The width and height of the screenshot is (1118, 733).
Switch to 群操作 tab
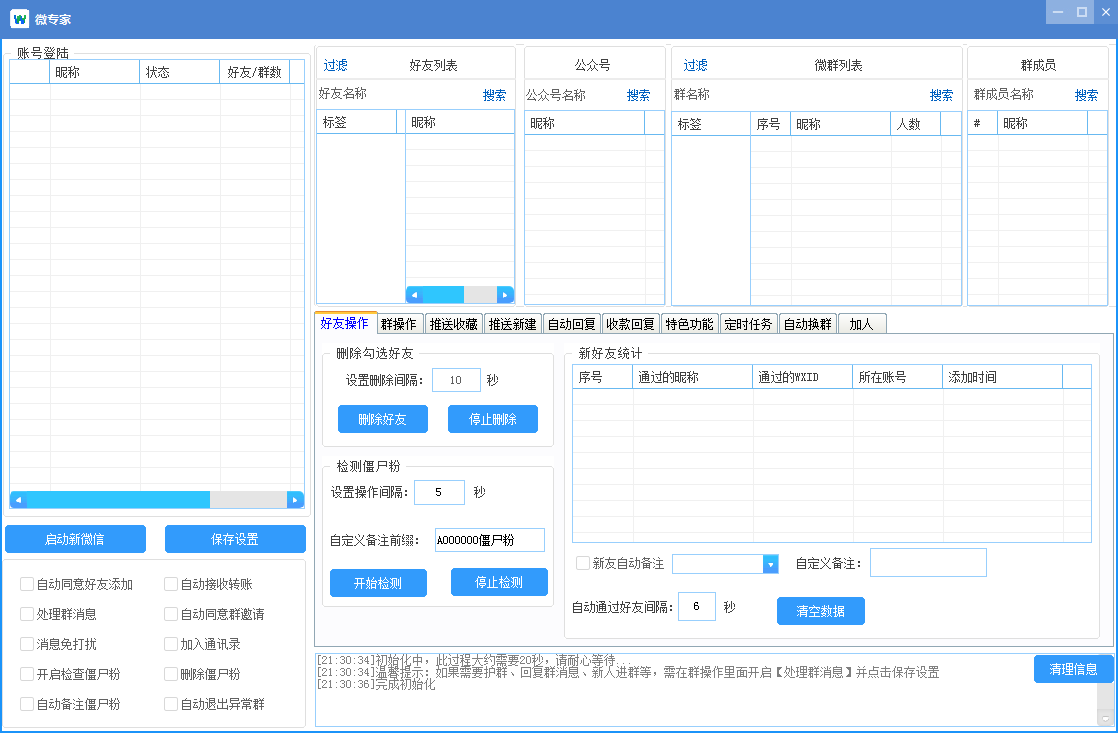point(399,324)
